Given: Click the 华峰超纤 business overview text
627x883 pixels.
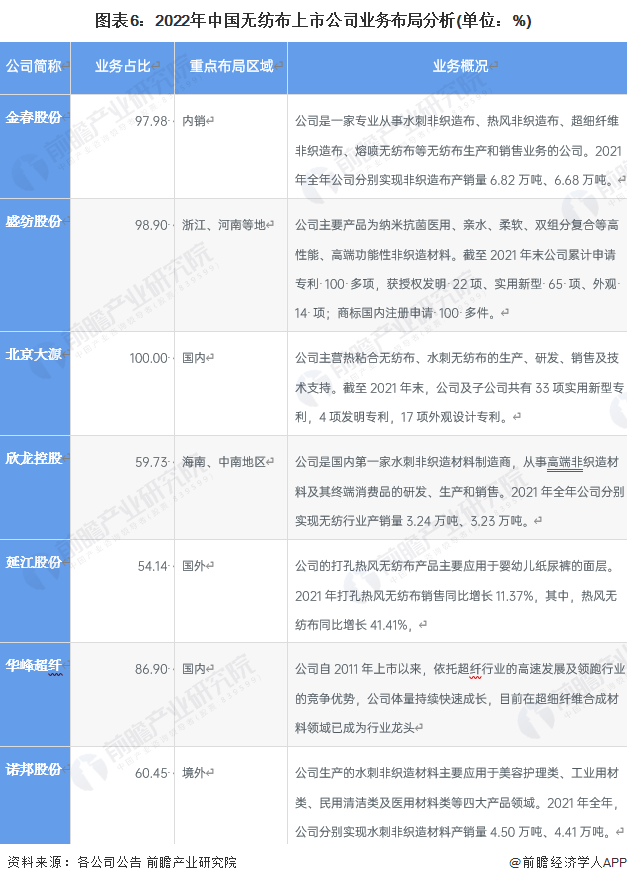Looking at the screenshot, I should click(x=460, y=698).
